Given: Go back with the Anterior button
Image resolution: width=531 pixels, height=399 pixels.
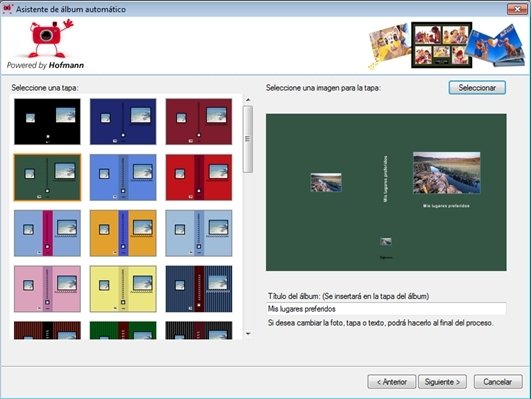Looking at the screenshot, I should (x=391, y=382).
